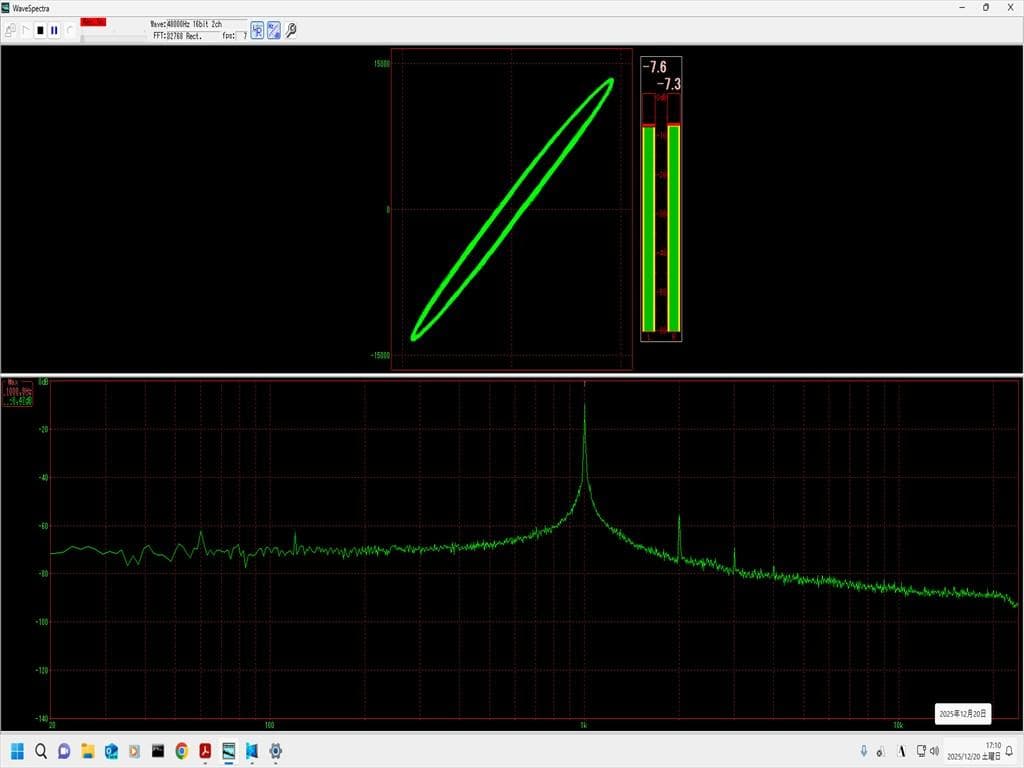Click the Lissajous ellipse display

tap(512, 209)
